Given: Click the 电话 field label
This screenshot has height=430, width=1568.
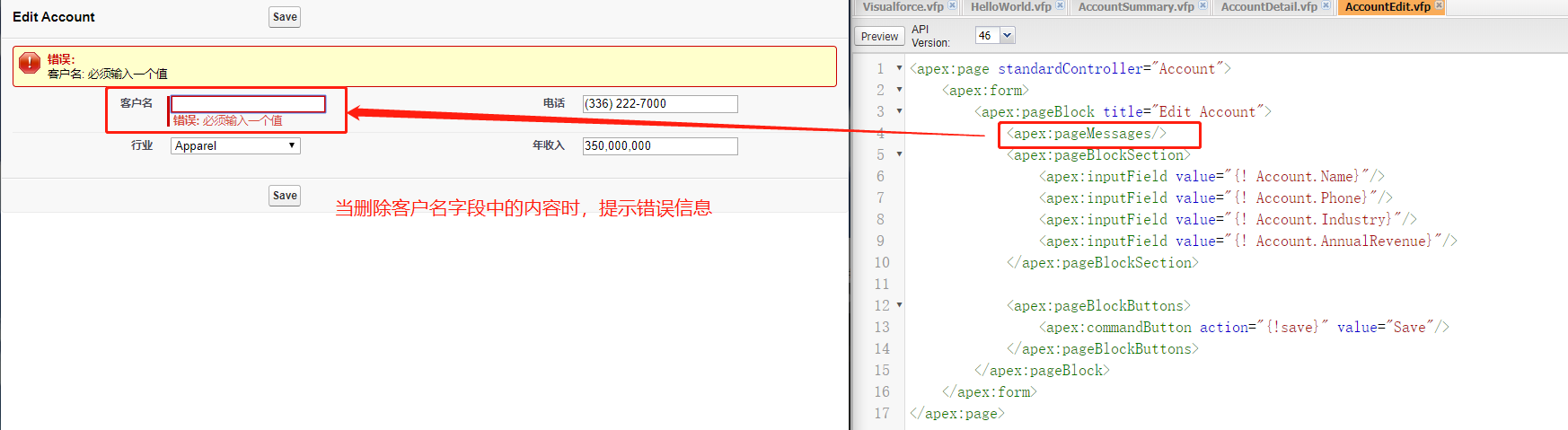Looking at the screenshot, I should pyautogui.click(x=554, y=103).
